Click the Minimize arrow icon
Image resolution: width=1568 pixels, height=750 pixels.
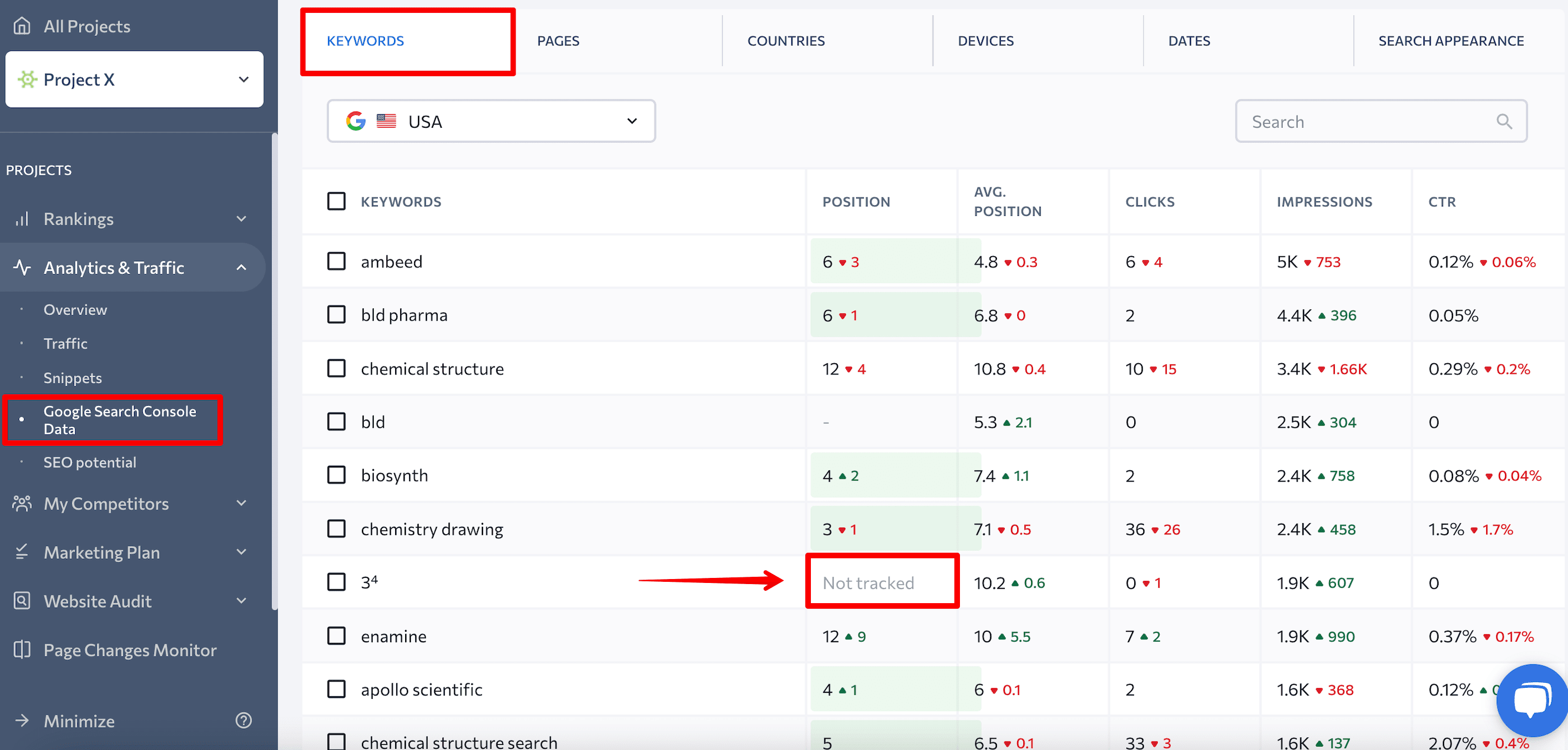(22, 721)
